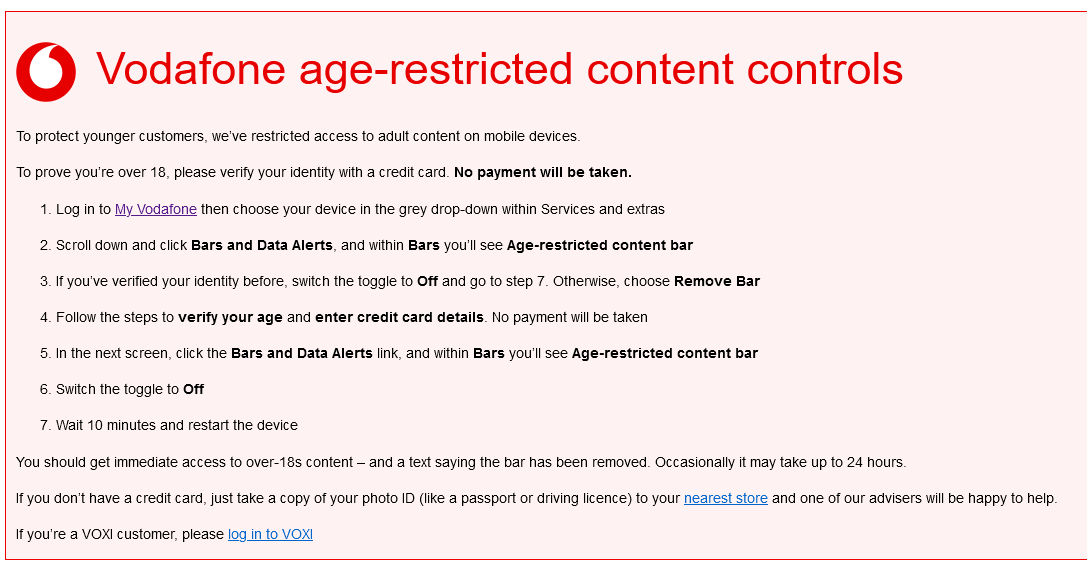
Task: Click the Vodafone age-restricted content controls heading
Action: pyautogui.click(x=499, y=69)
